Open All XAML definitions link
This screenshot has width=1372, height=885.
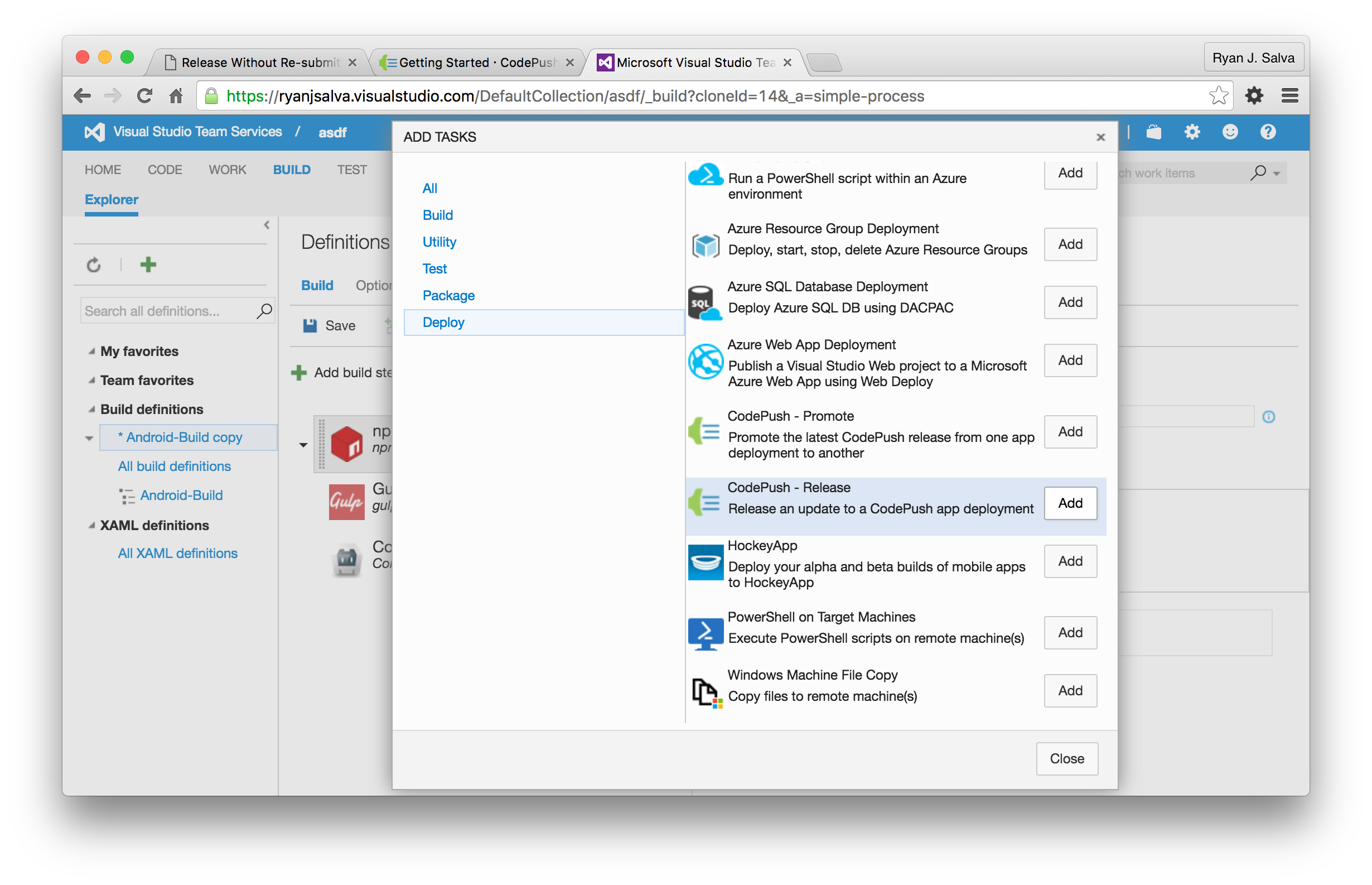tap(177, 553)
